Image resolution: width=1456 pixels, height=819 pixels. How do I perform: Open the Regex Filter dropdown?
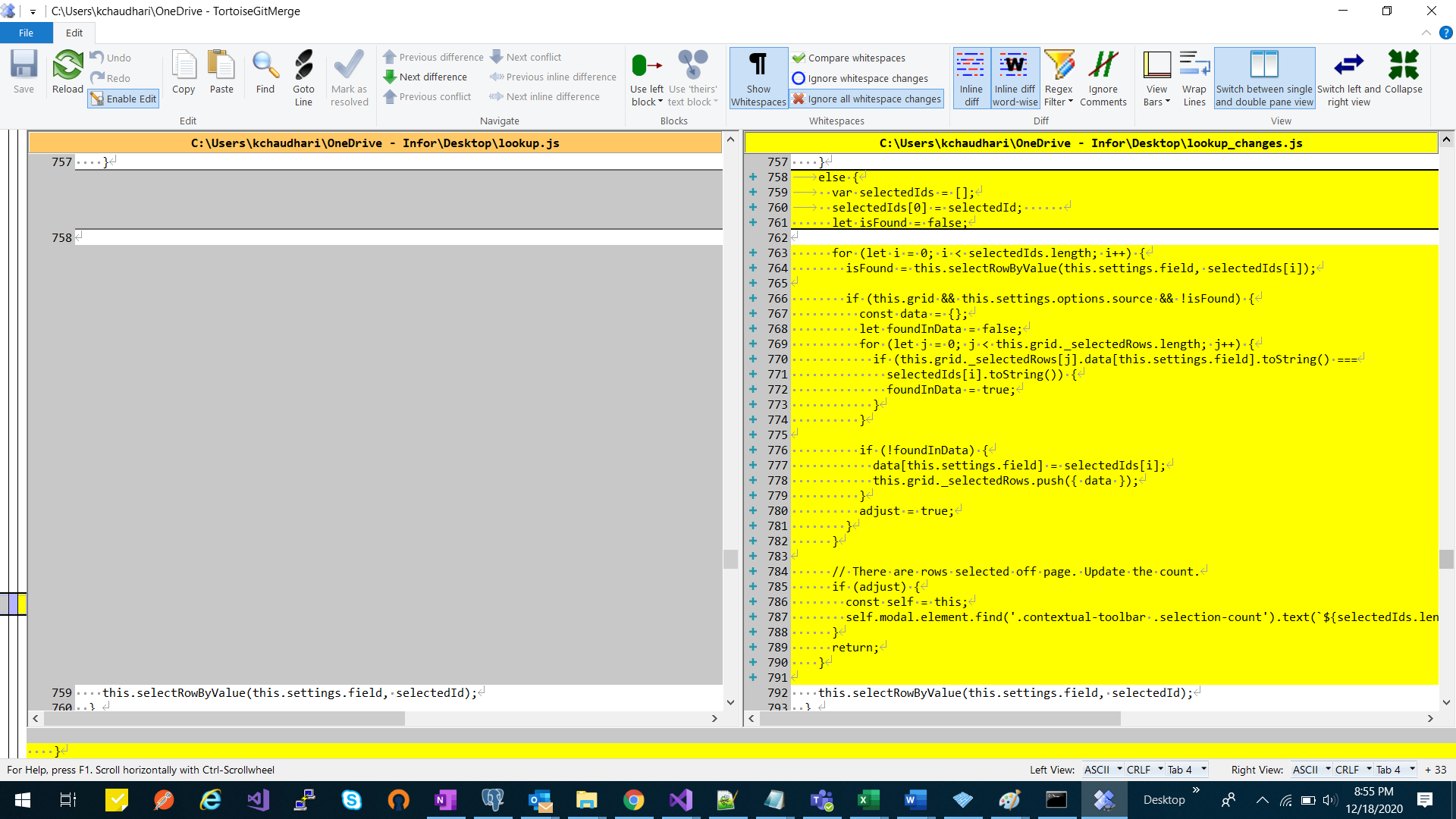1059,77
